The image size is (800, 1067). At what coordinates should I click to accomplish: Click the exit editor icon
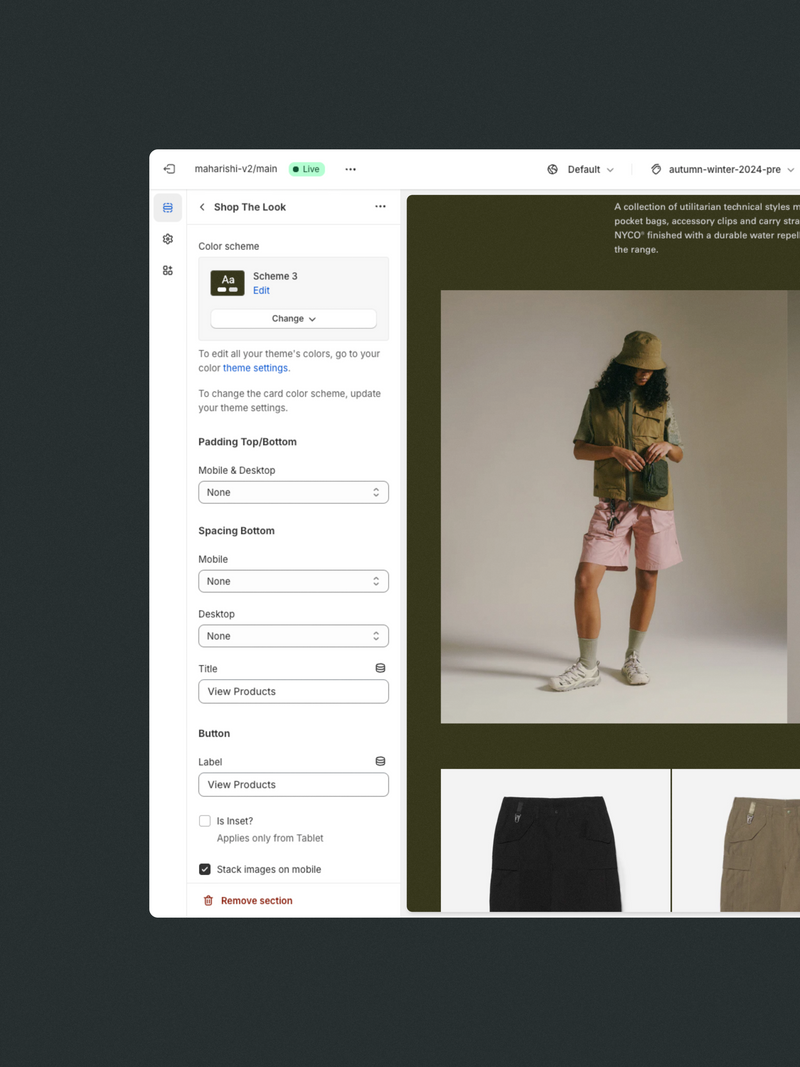point(169,170)
